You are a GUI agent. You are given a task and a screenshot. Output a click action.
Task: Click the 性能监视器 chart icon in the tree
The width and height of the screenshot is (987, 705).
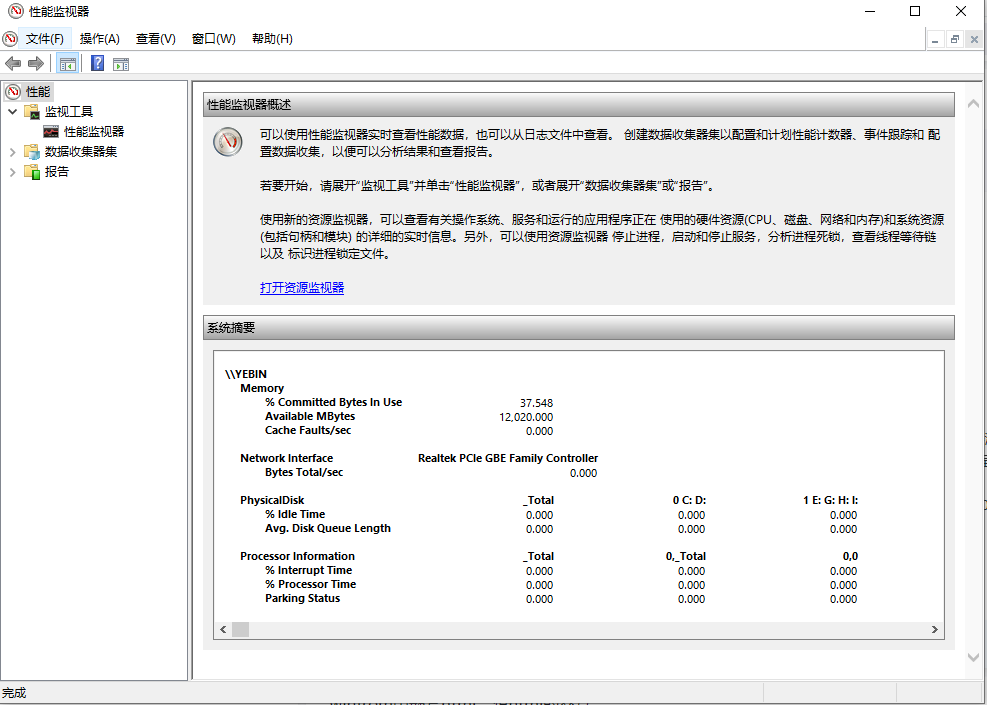tap(51, 131)
